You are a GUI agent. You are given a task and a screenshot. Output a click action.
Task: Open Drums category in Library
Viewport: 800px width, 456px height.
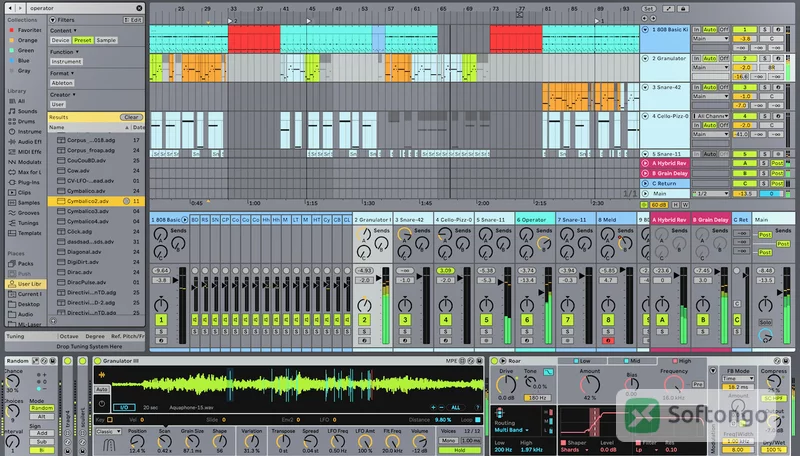(27, 121)
